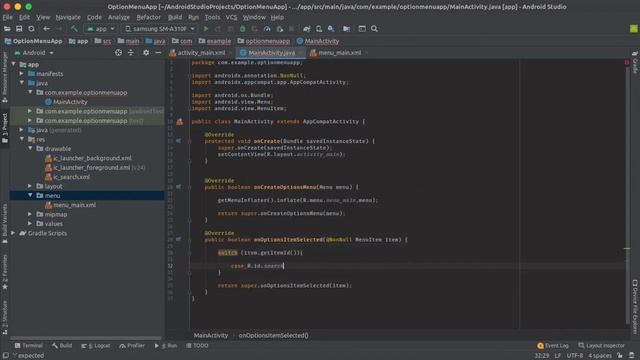640x360 pixels.
Task: Expand the manifests folder
Action: coord(22,74)
